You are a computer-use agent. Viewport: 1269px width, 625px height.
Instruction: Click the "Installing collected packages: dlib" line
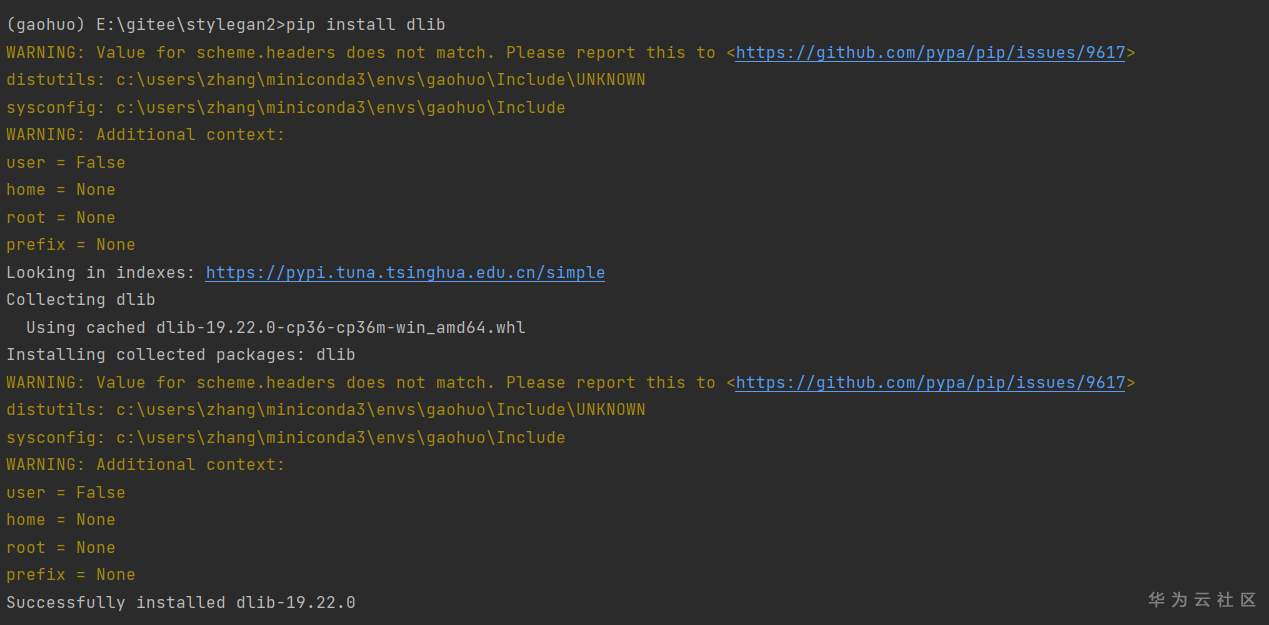click(x=181, y=354)
